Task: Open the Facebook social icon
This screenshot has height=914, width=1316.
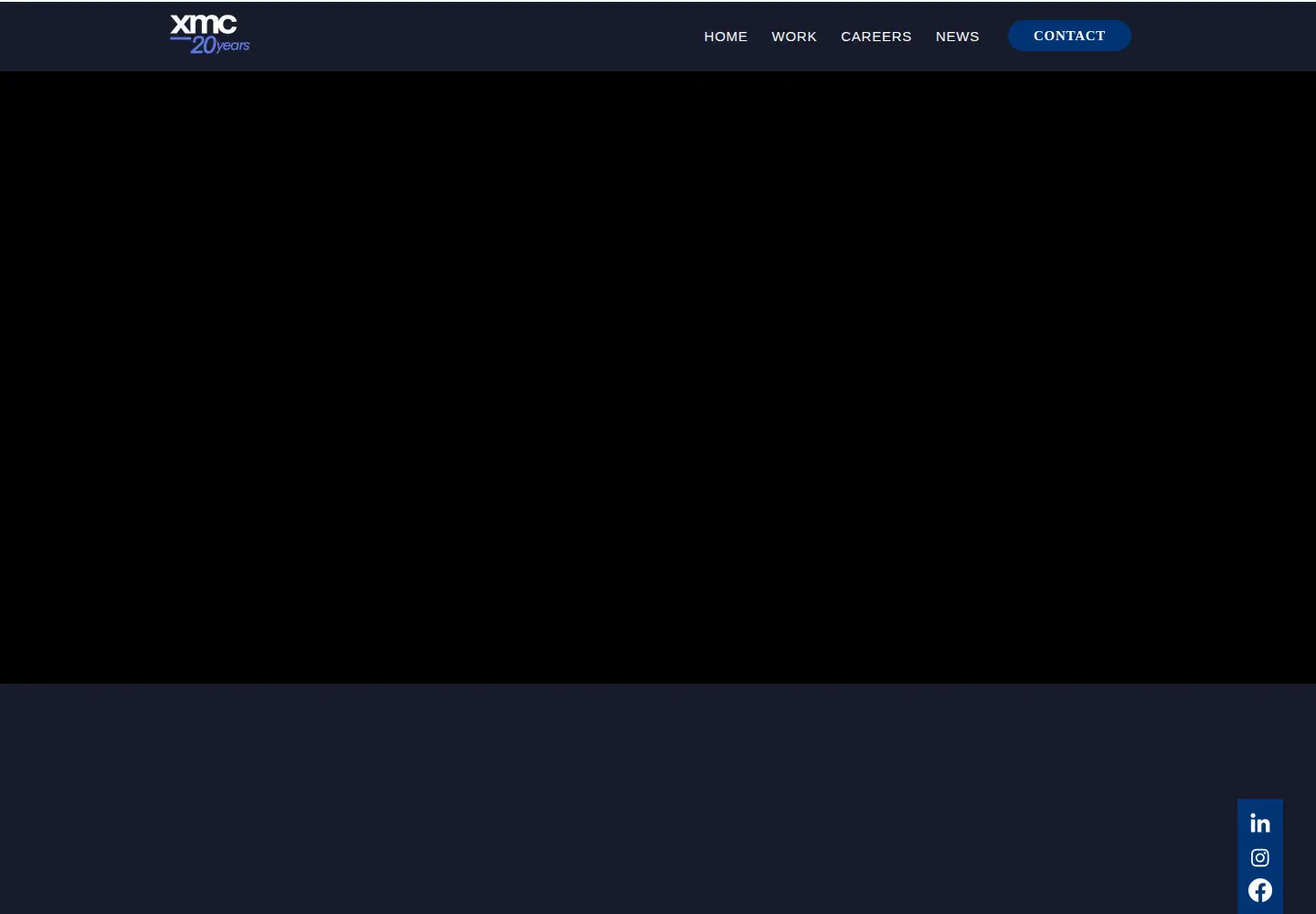Action: (x=1260, y=890)
